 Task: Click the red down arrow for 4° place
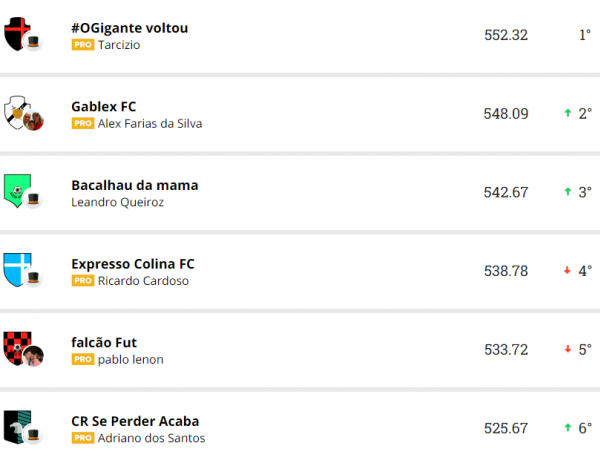(567, 270)
